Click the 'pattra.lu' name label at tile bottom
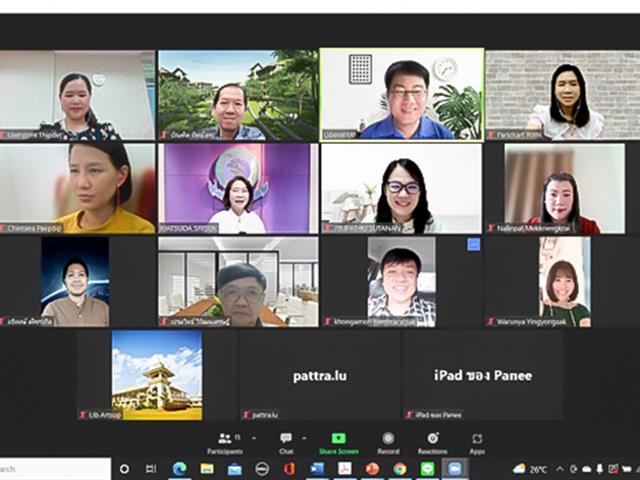Viewport: 640px width, 480px height. [x=265, y=415]
